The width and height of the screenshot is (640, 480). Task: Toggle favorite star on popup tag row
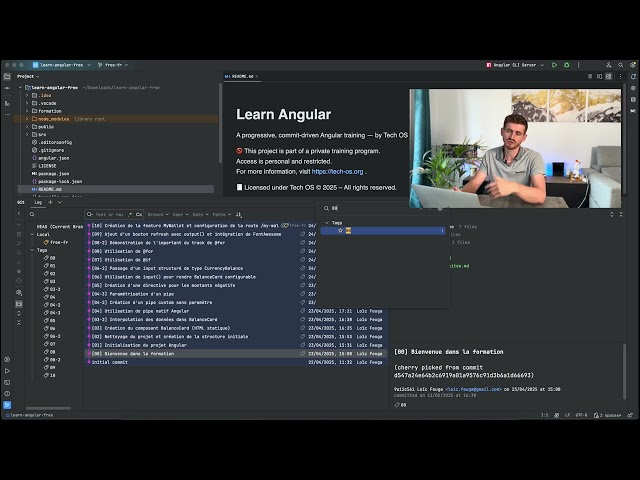(x=340, y=231)
